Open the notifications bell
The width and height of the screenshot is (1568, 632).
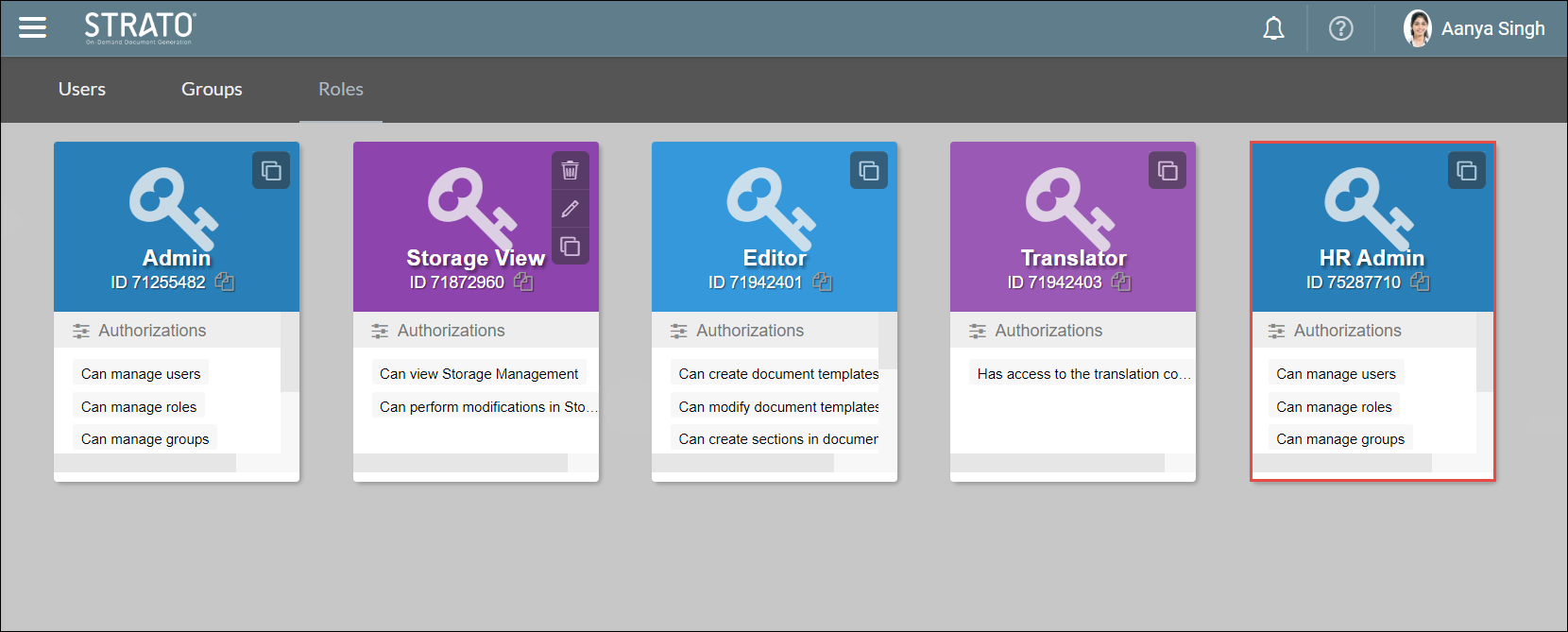[x=1273, y=29]
